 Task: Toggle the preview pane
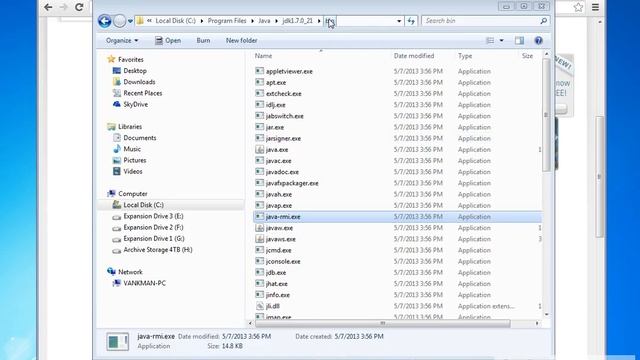(x=519, y=40)
